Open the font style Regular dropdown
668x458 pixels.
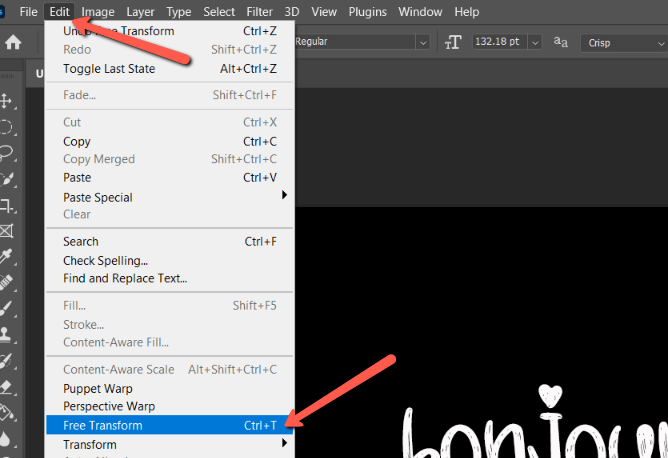361,42
